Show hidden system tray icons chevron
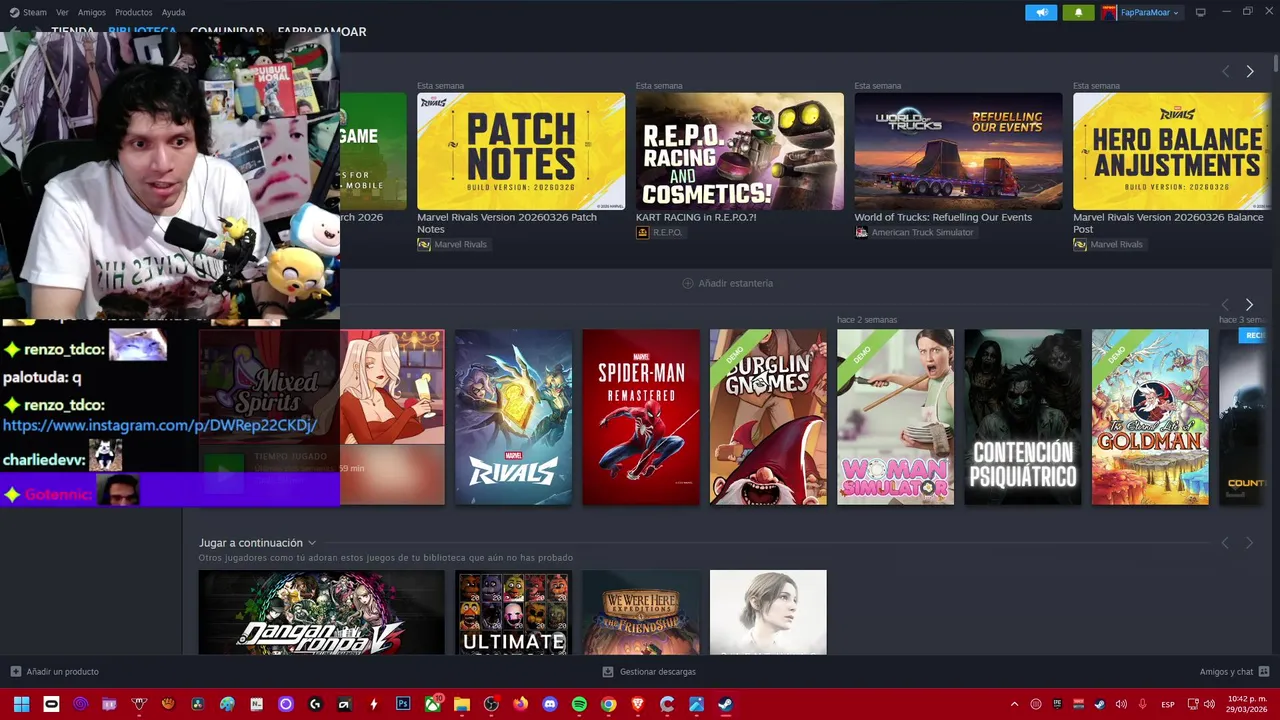Screen dimensions: 1280x720 (1014, 704)
